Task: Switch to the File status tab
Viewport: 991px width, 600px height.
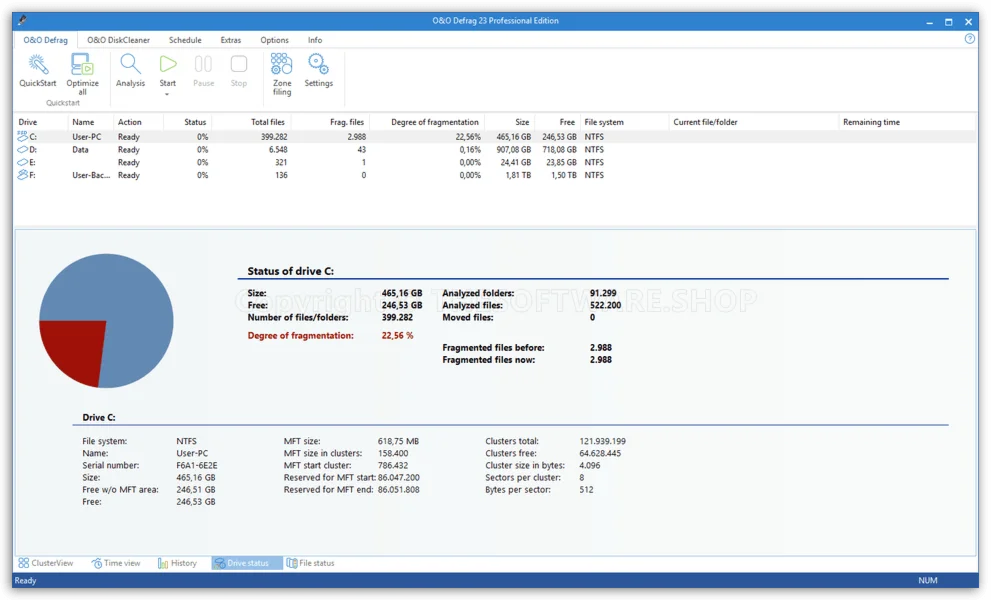Action: (311, 563)
